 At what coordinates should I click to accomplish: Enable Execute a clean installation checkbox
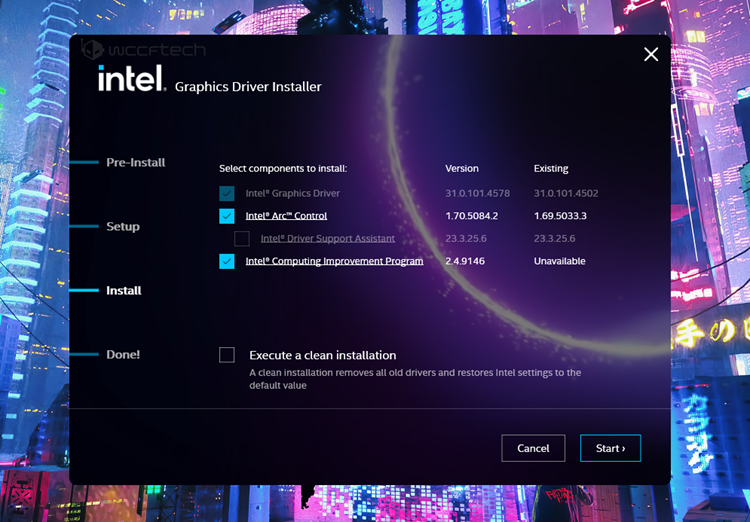coord(227,355)
